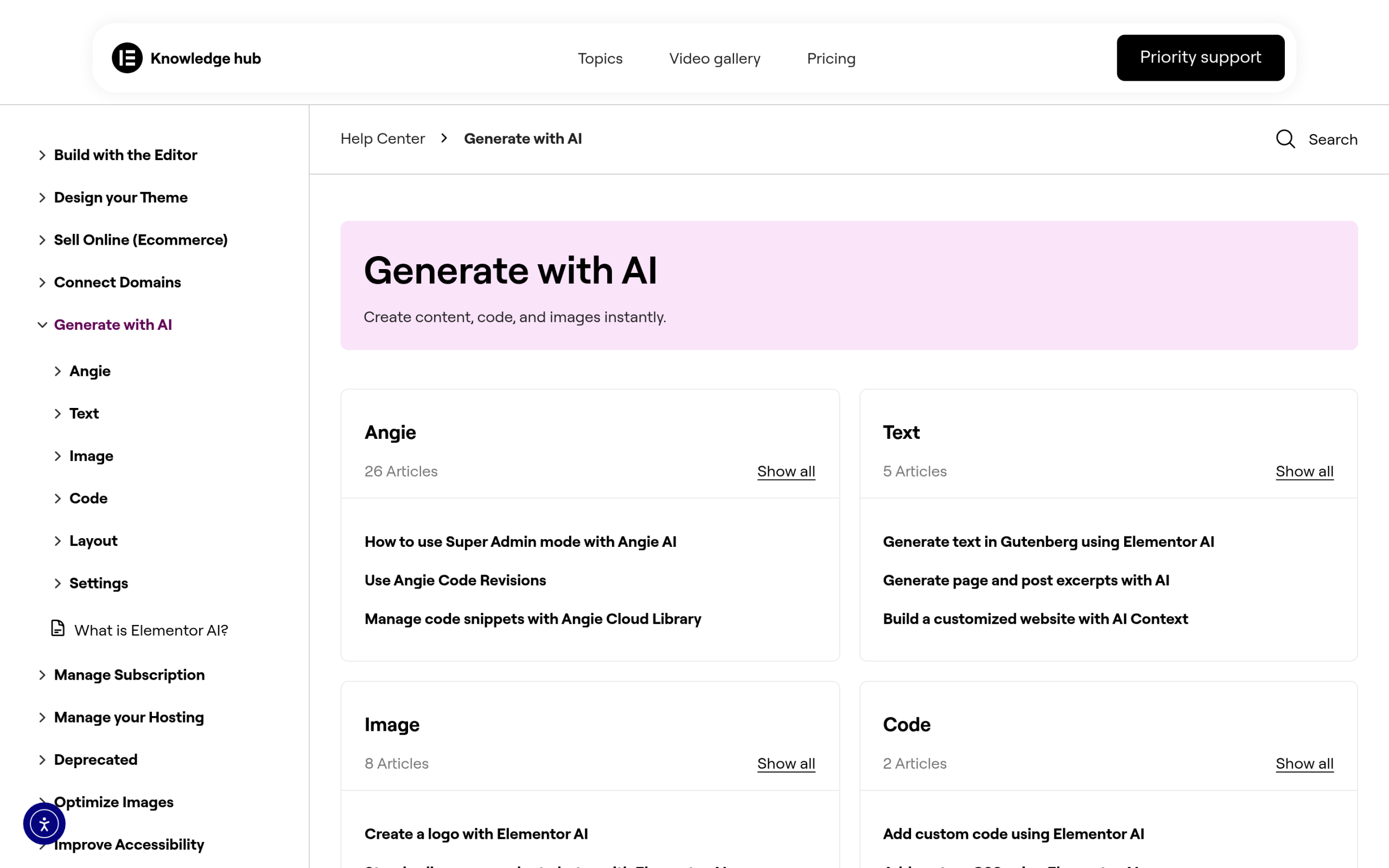Select Build with the Editor in sidebar
This screenshot has width=1389, height=868.
coord(125,155)
